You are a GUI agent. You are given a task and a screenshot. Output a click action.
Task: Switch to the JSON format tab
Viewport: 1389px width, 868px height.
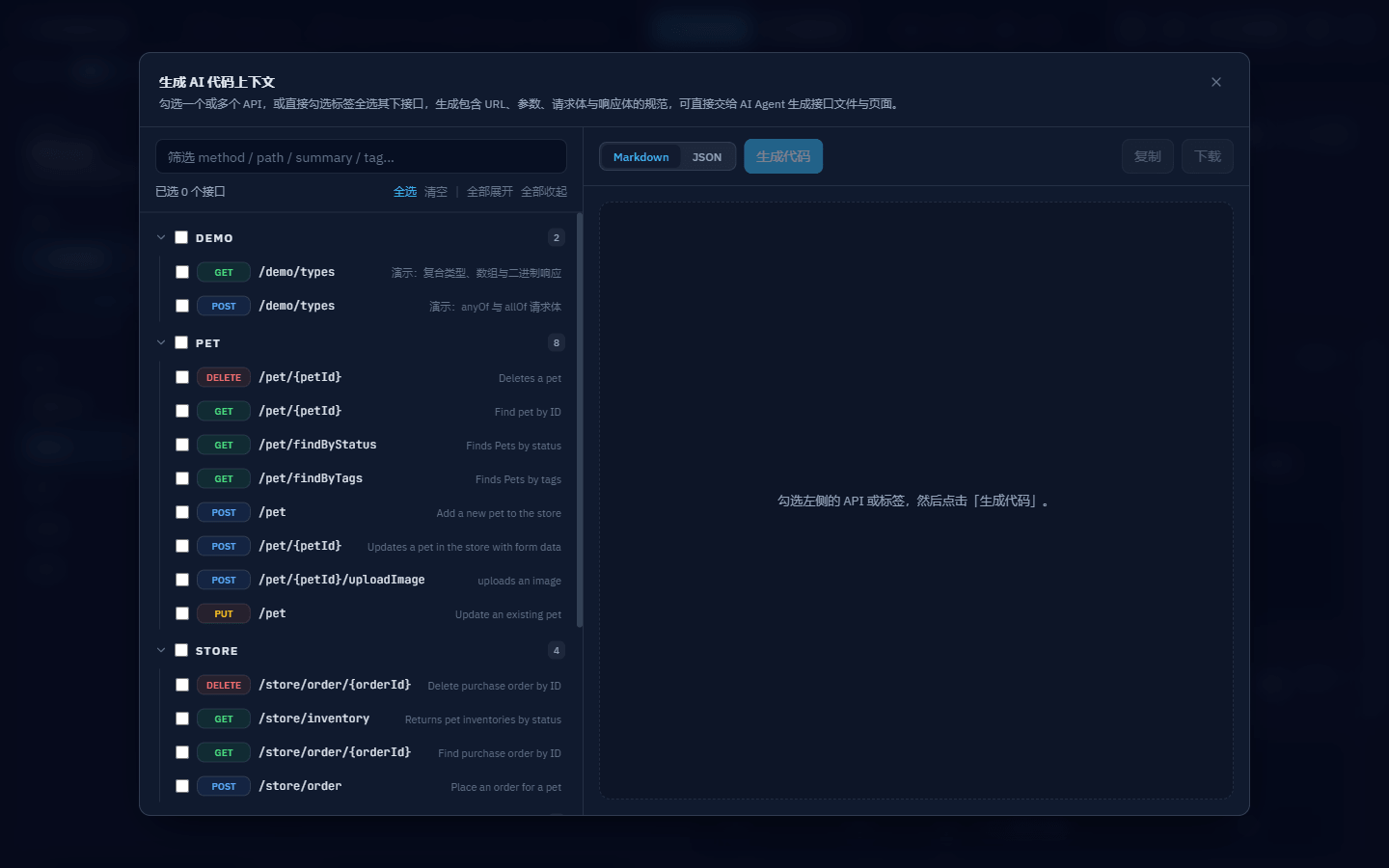tap(707, 157)
